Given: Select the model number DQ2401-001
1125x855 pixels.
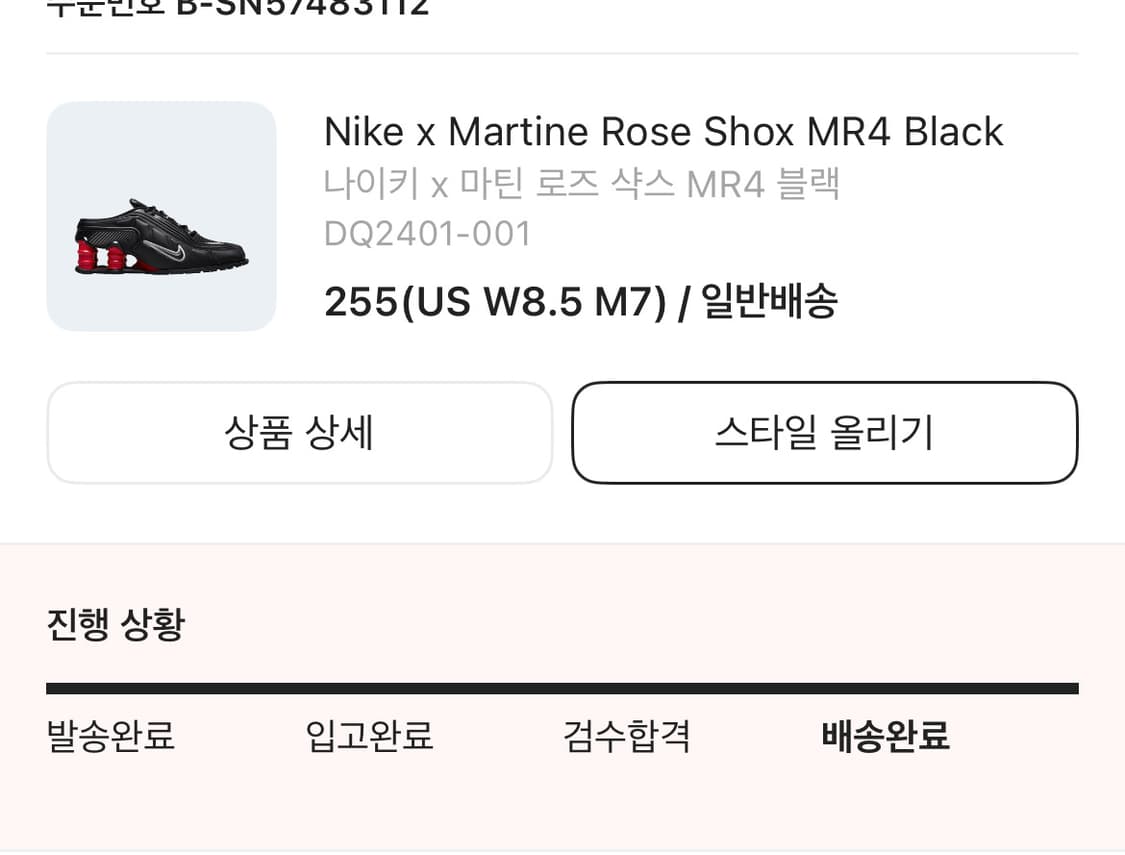Looking at the screenshot, I should click(x=427, y=234).
